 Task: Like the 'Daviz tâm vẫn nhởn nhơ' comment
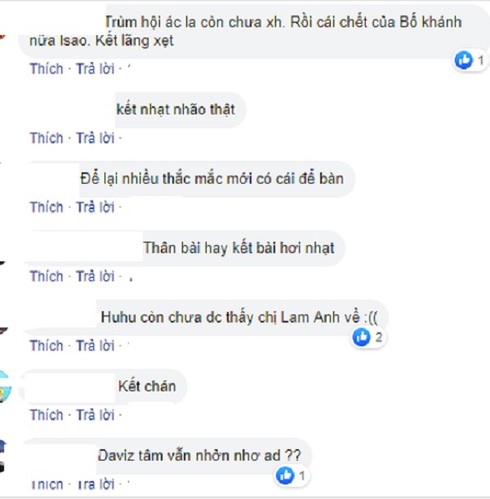[x=46, y=484]
